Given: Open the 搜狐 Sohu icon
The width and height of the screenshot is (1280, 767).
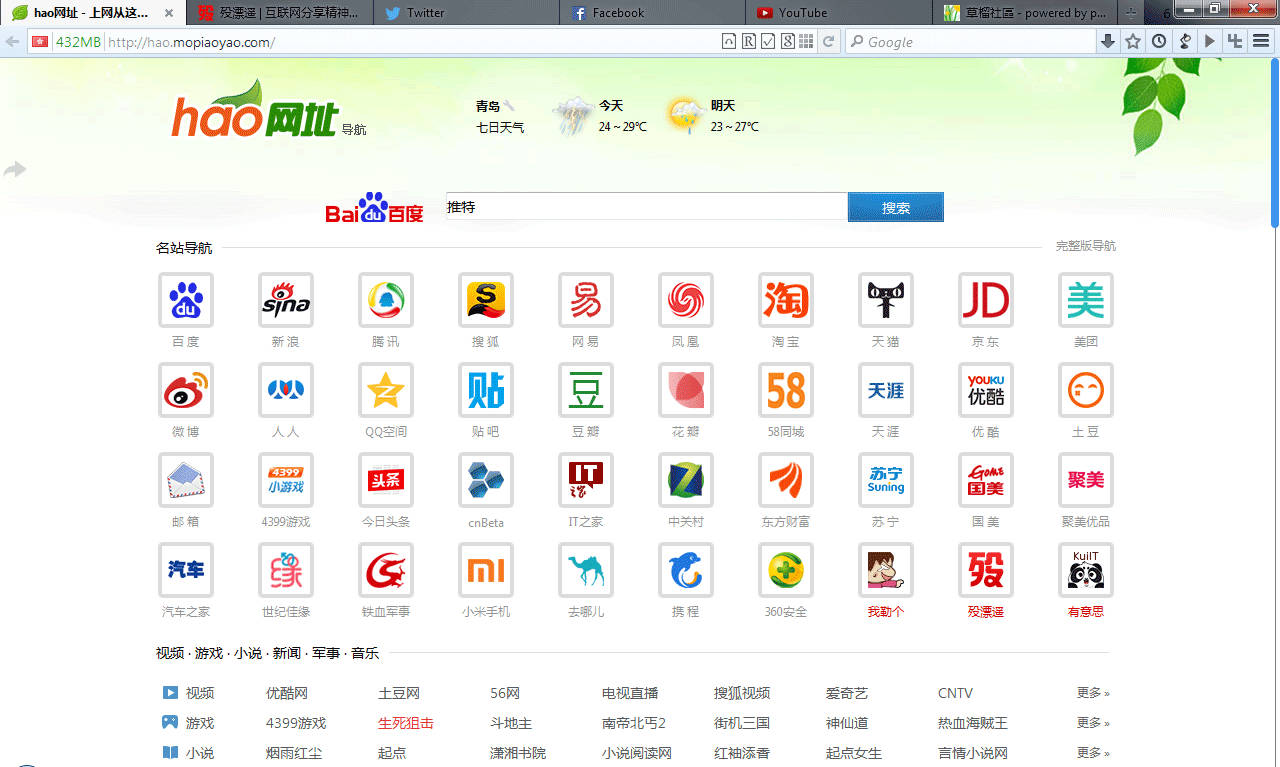Looking at the screenshot, I should coord(486,300).
